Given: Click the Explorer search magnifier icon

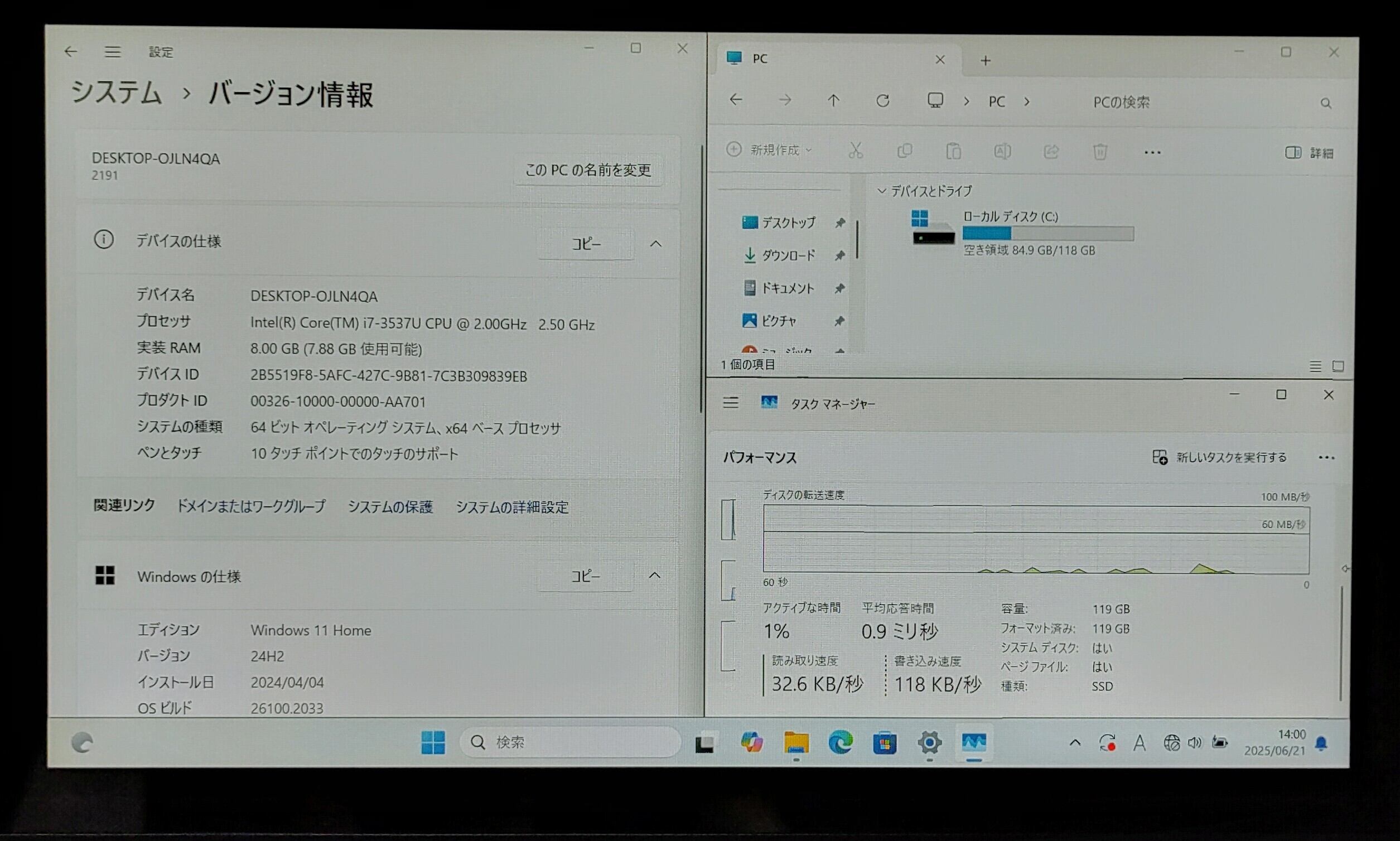Looking at the screenshot, I should 1326,103.
